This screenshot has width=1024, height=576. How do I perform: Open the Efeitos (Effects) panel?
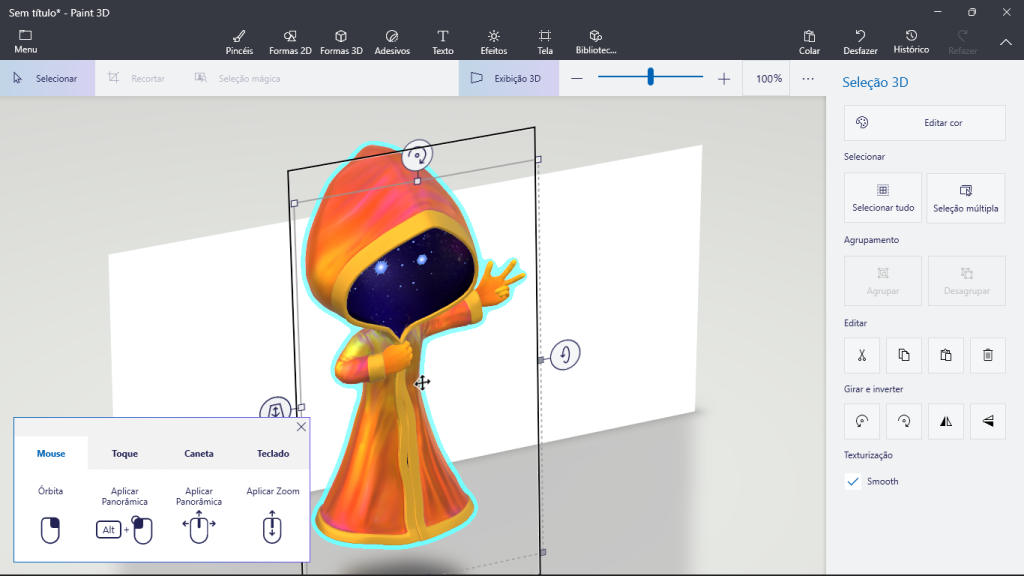pos(493,40)
